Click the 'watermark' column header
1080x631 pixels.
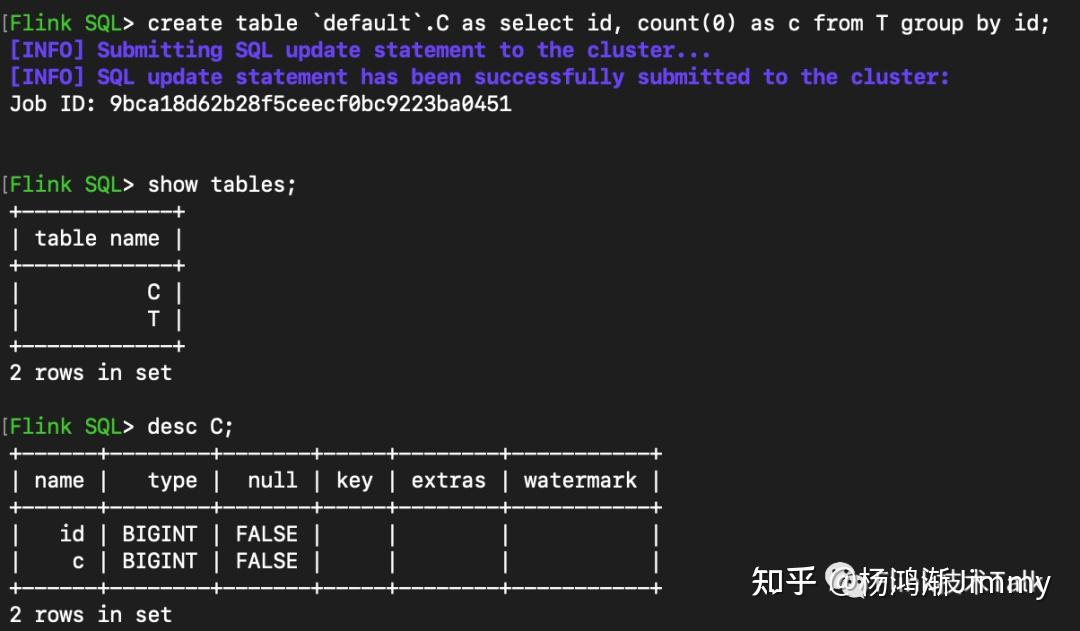tap(580, 480)
